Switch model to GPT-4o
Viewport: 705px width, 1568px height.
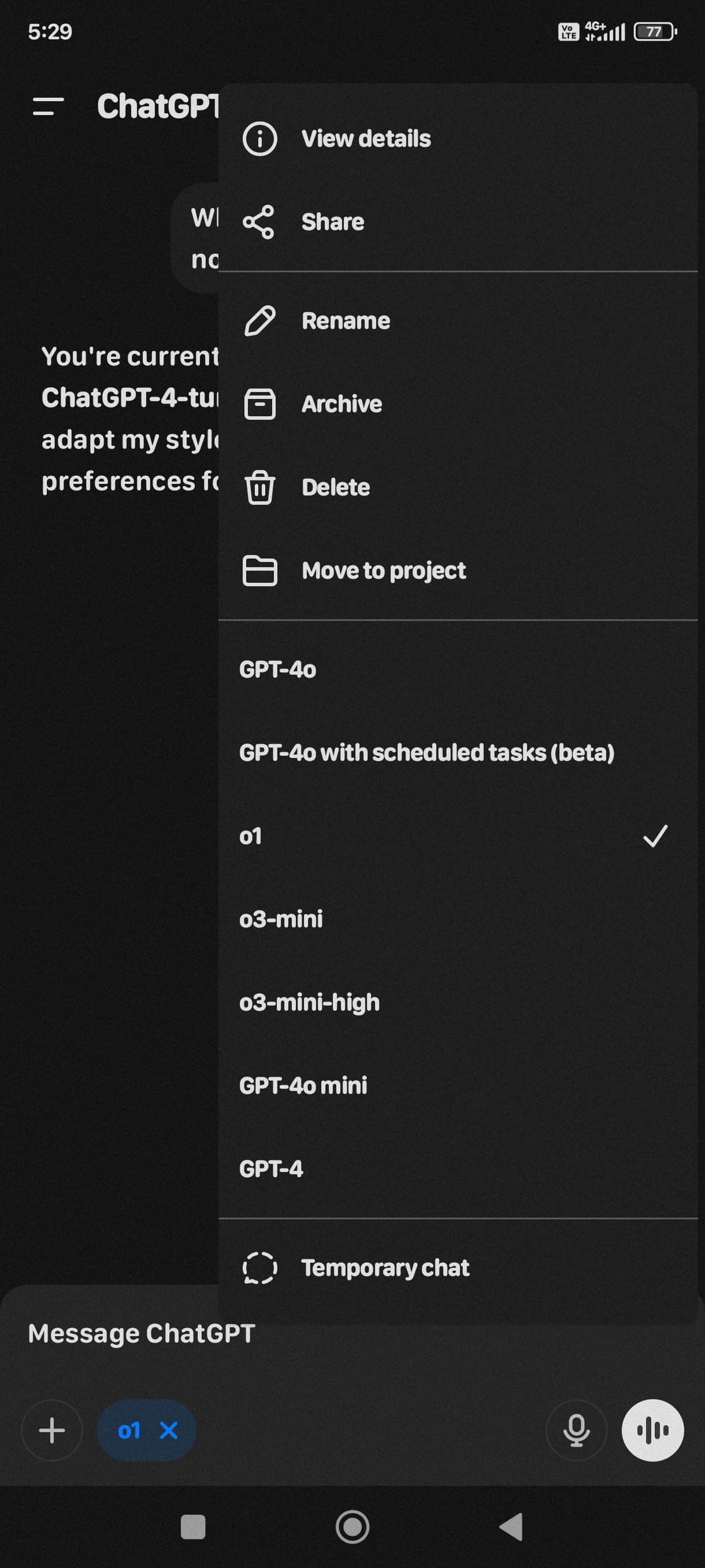coord(458,670)
